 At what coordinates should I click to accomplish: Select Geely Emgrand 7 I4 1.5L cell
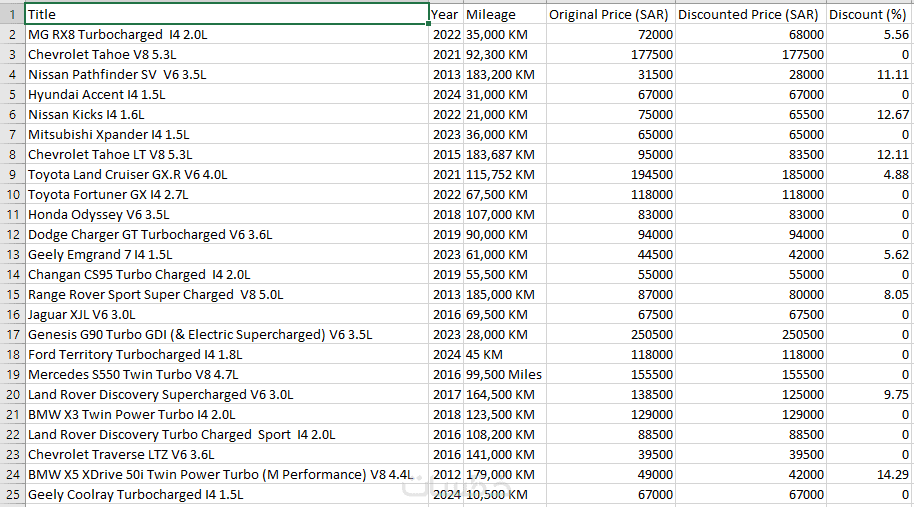(x=227, y=255)
